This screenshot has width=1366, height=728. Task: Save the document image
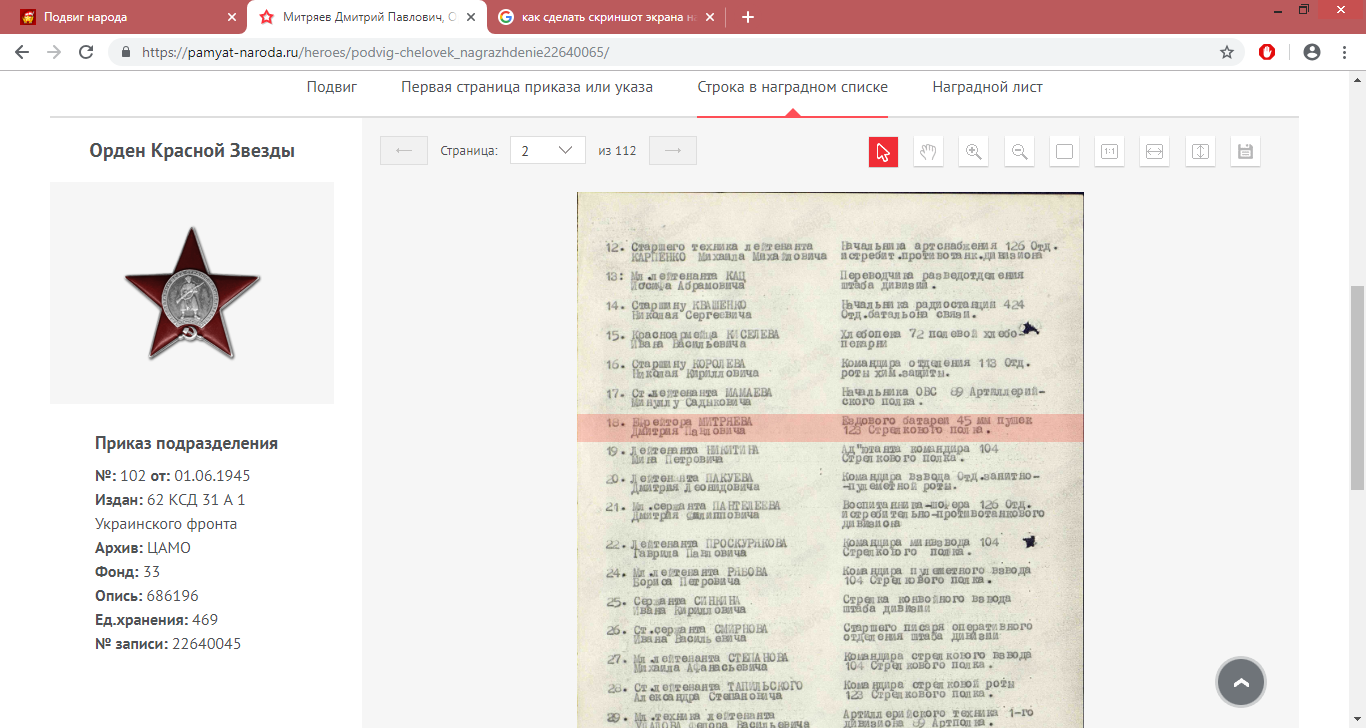1245,152
